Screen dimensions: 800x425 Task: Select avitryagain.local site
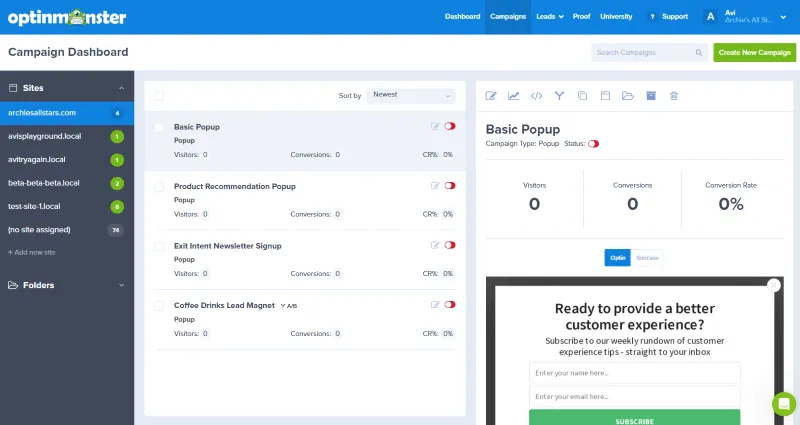(x=67, y=160)
